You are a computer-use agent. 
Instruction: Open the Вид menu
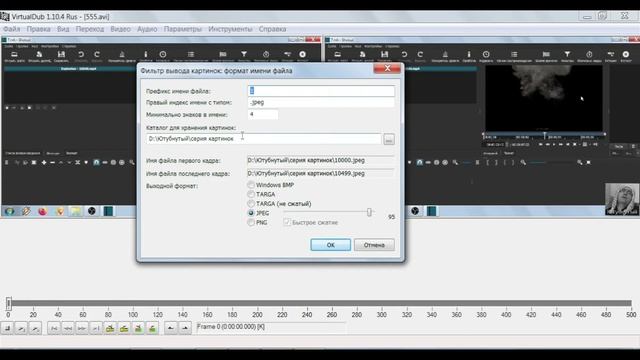pyautogui.click(x=63, y=29)
